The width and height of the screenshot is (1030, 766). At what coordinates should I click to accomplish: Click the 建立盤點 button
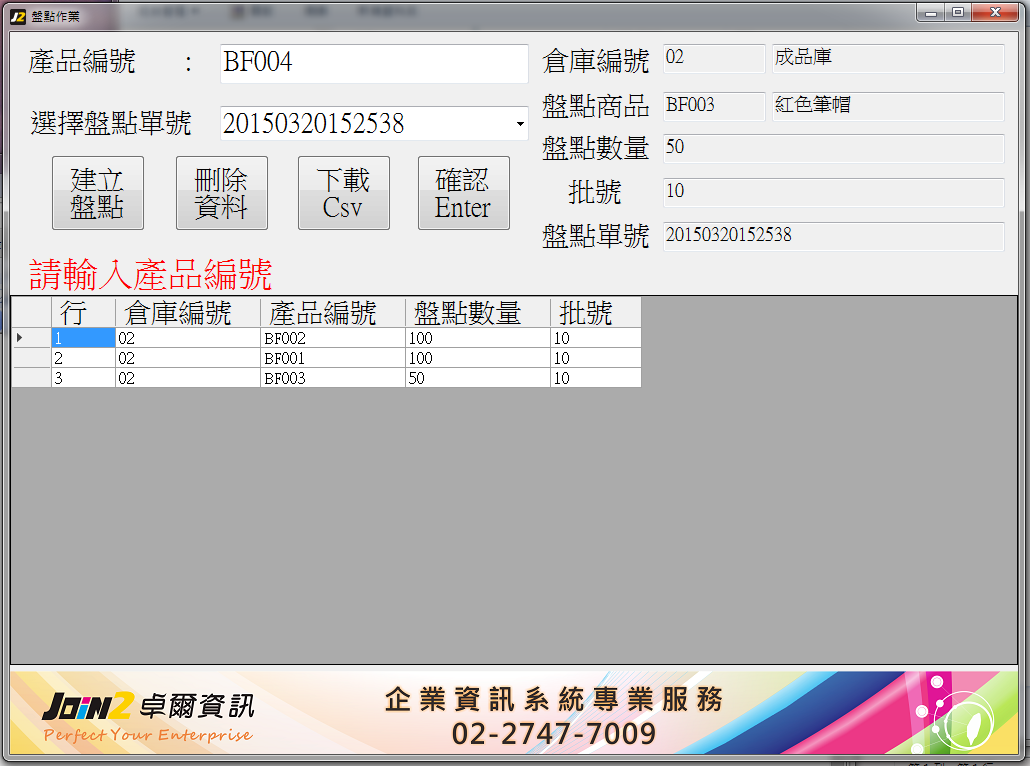click(98, 193)
